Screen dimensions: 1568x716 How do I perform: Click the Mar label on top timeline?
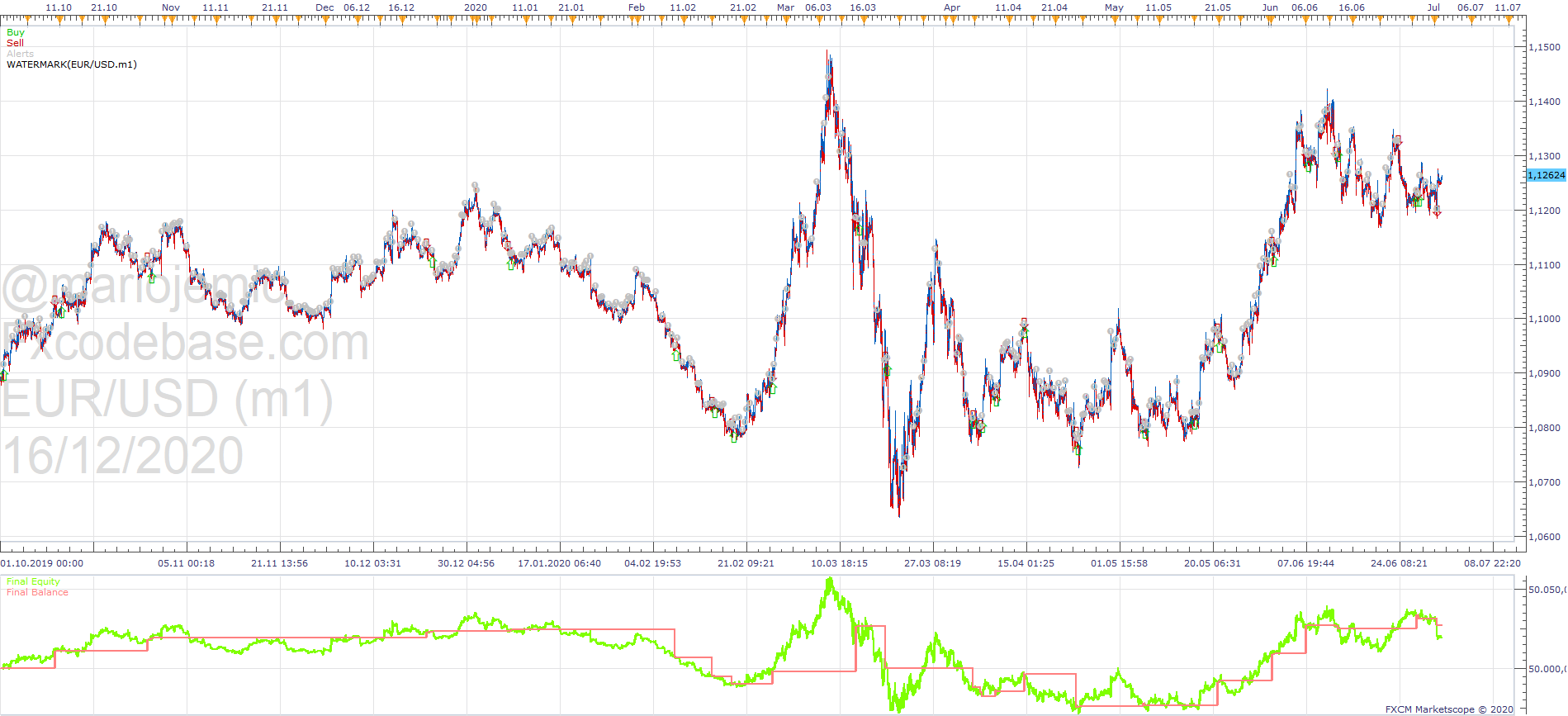tap(786, 7)
